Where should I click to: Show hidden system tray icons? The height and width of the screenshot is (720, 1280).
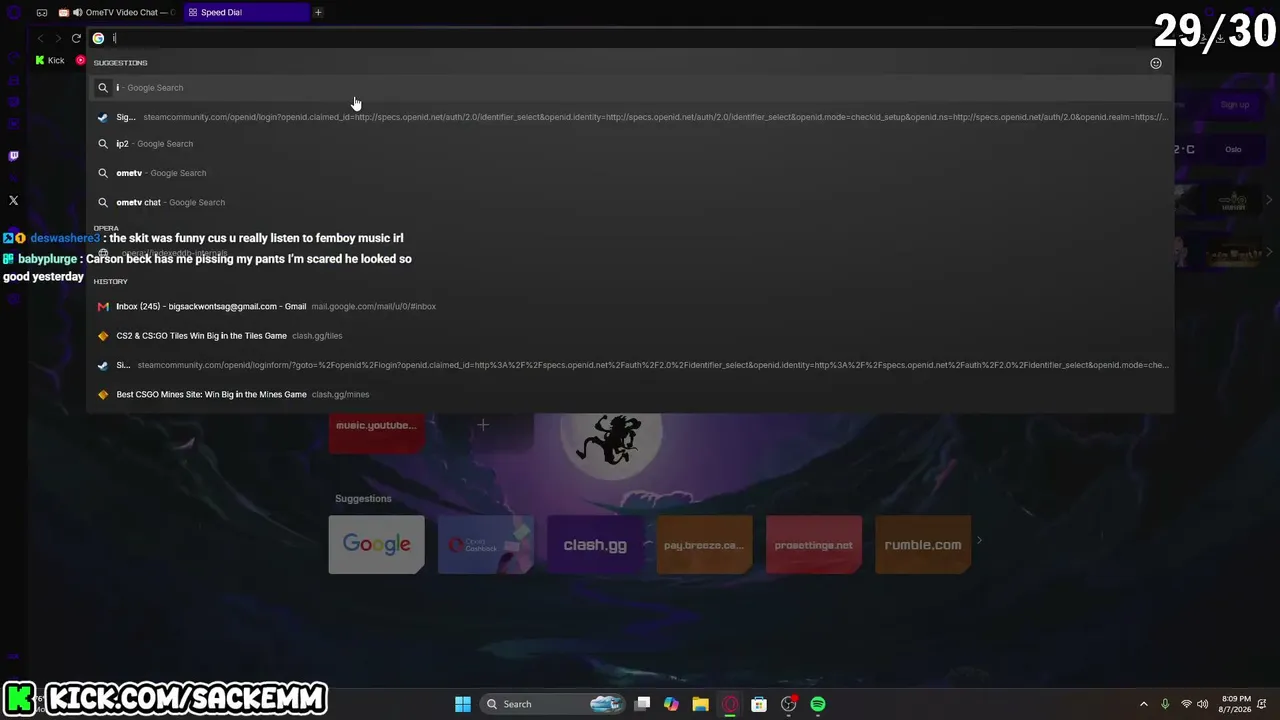(x=1143, y=704)
